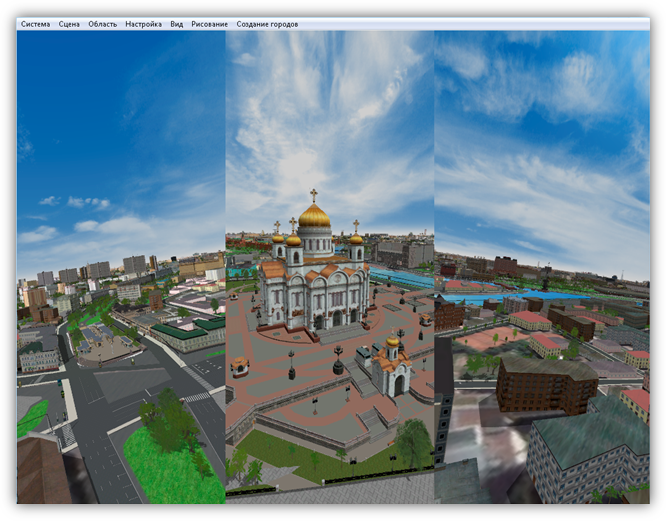Open the Область menu
The width and height of the screenshot is (666, 521).
click(102, 24)
